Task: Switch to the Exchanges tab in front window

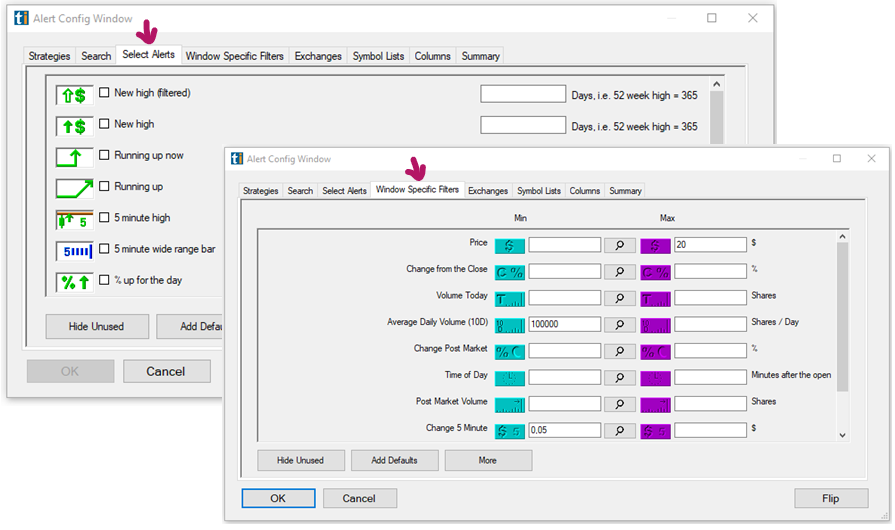Action: 488,191
